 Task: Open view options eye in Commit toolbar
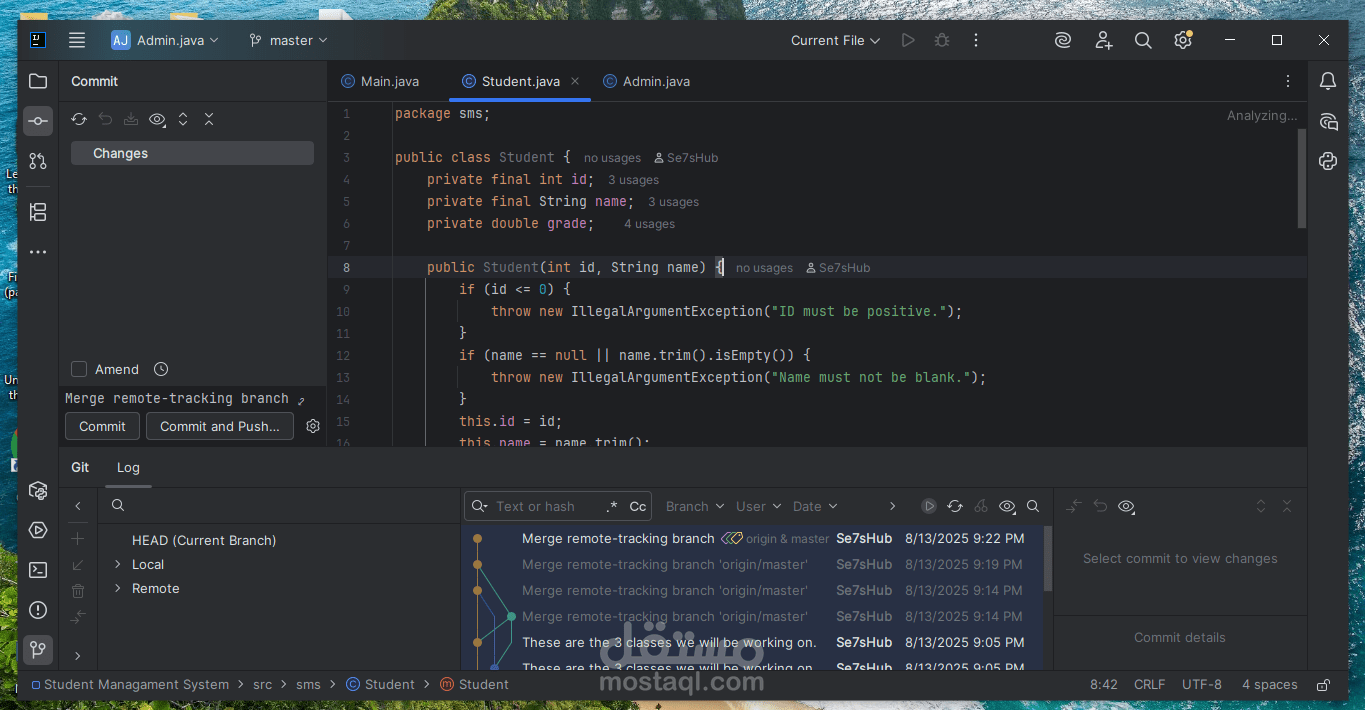coord(157,119)
